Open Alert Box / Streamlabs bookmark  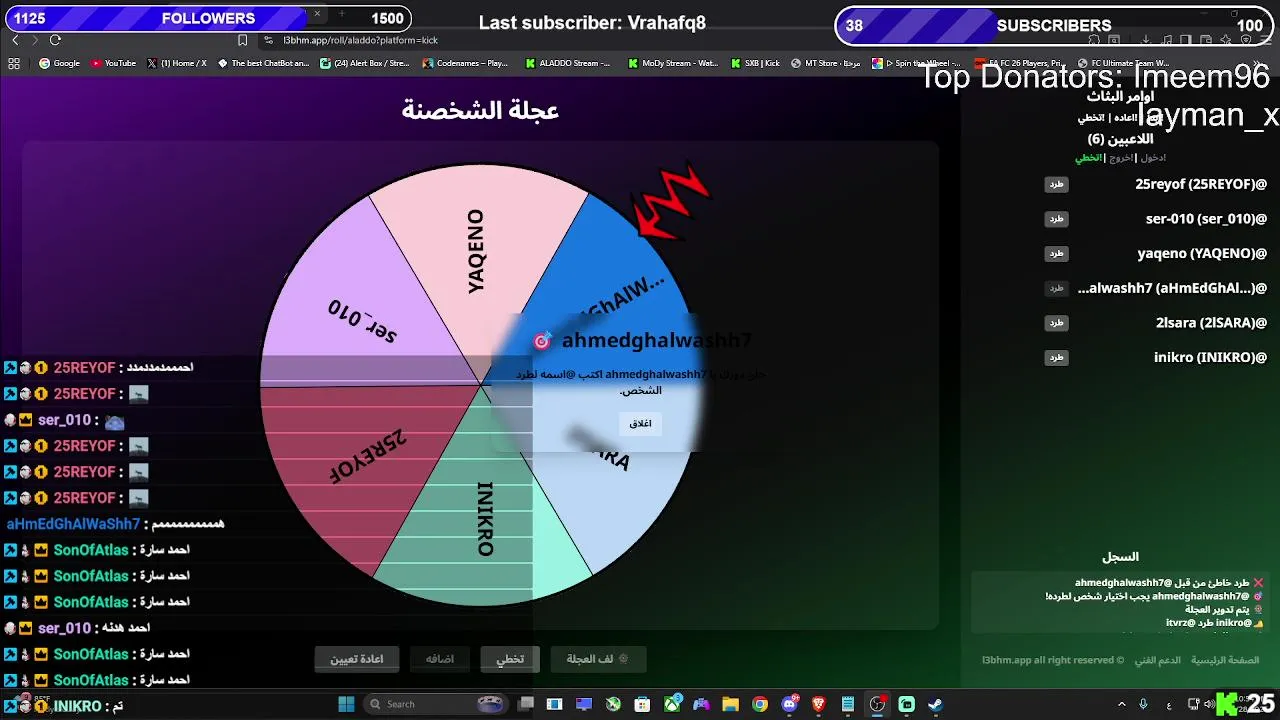pos(365,63)
